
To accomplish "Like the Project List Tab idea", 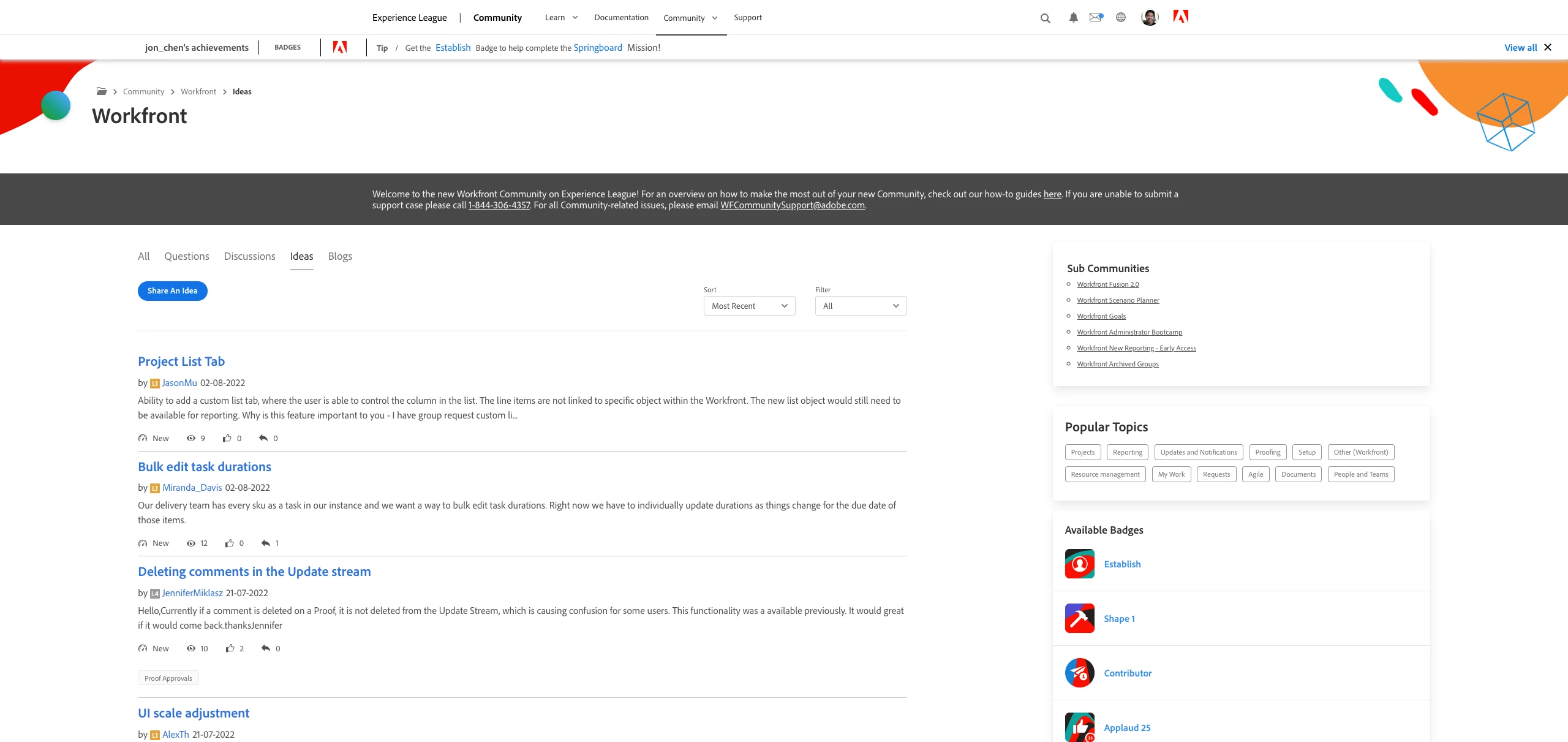I will (x=227, y=438).
